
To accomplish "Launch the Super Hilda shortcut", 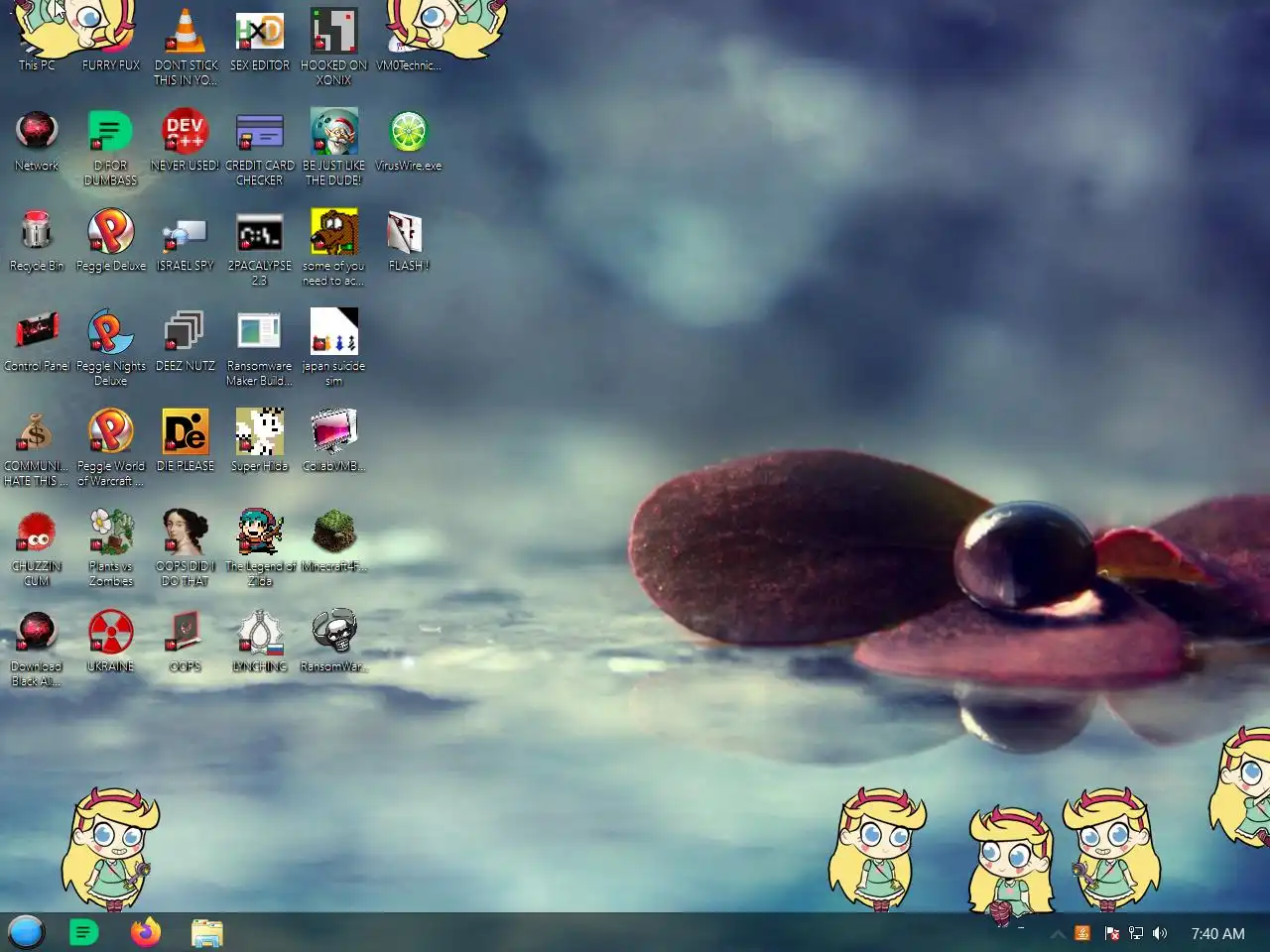I will pos(260,440).
